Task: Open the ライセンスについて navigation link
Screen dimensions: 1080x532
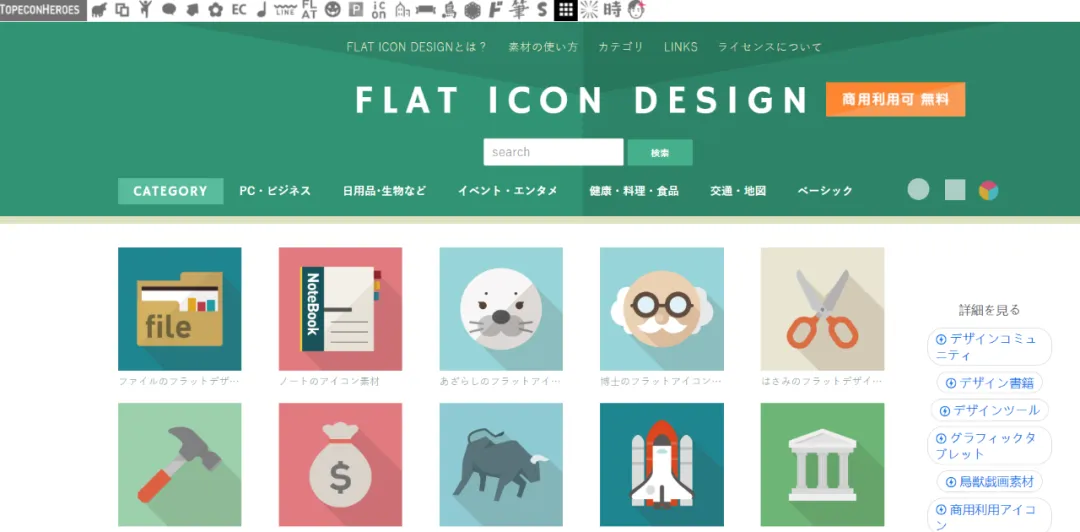Action: pos(770,47)
